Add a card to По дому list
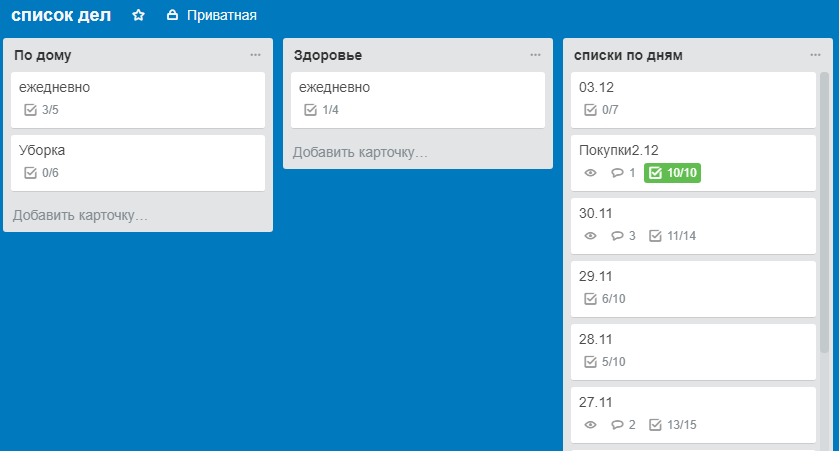The width and height of the screenshot is (839, 451). (x=80, y=215)
